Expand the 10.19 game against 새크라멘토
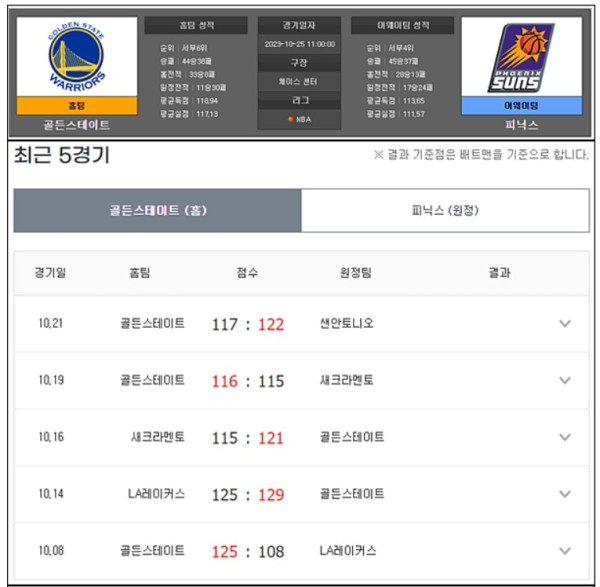Image resolution: width=600 pixels, height=587 pixels. coord(565,381)
